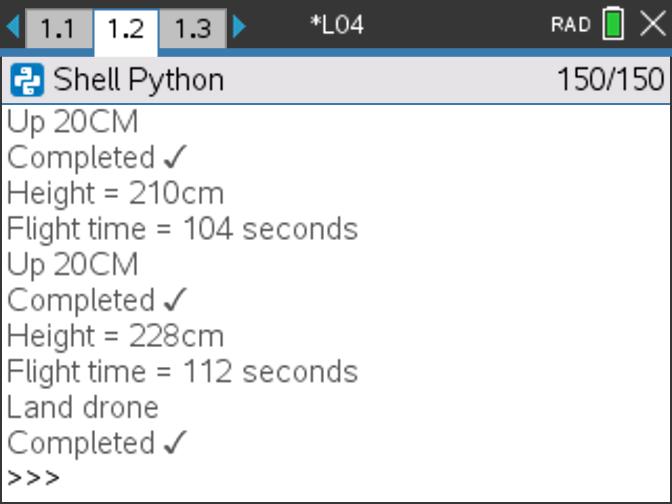Click the Land drone output line
The height and width of the screenshot is (504, 672).
[83, 407]
